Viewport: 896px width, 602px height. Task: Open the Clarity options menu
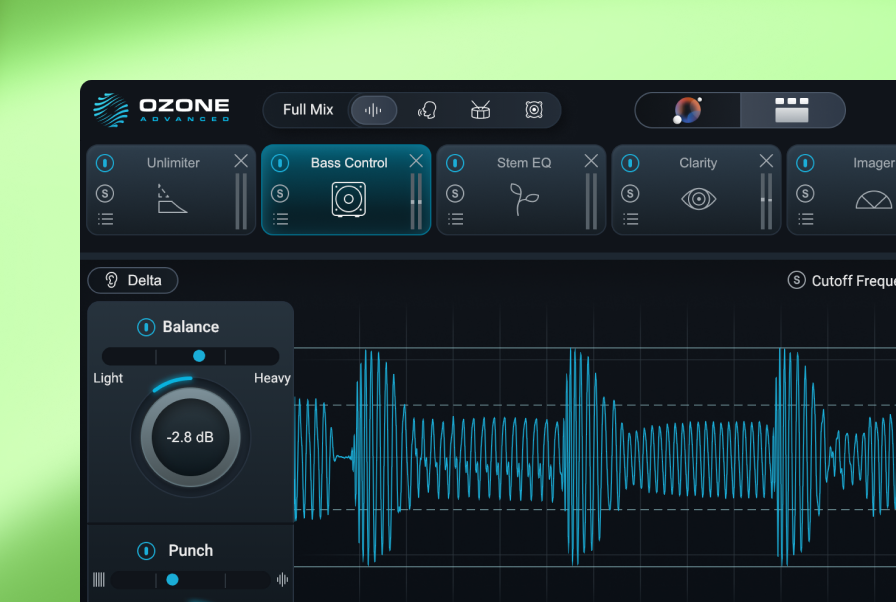[x=630, y=218]
